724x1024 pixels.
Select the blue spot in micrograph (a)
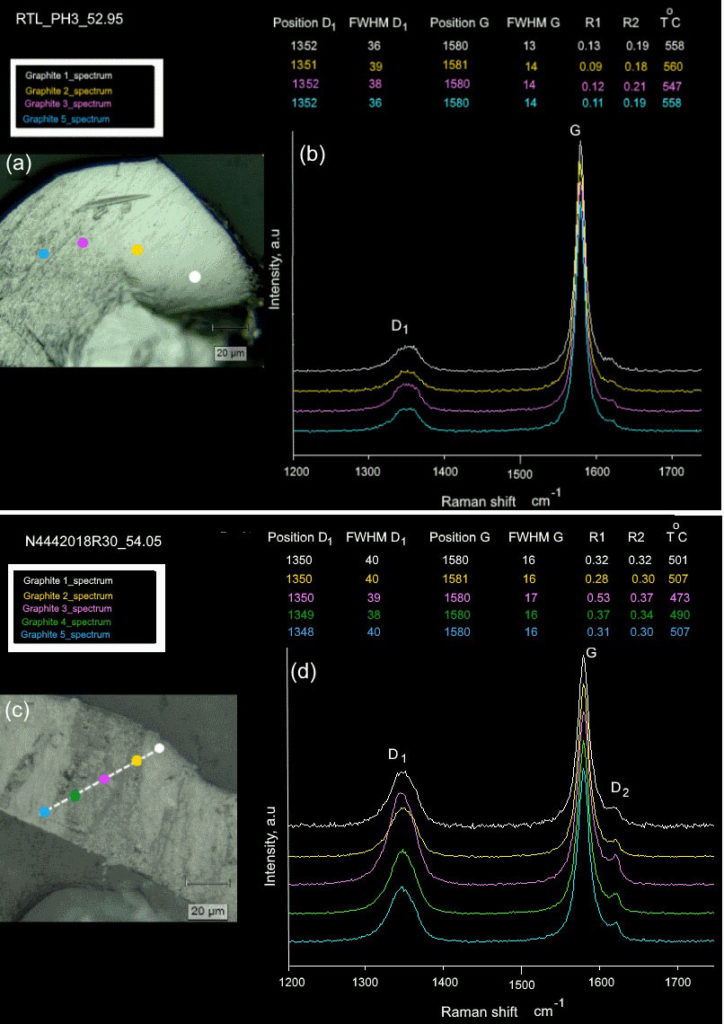44,253
